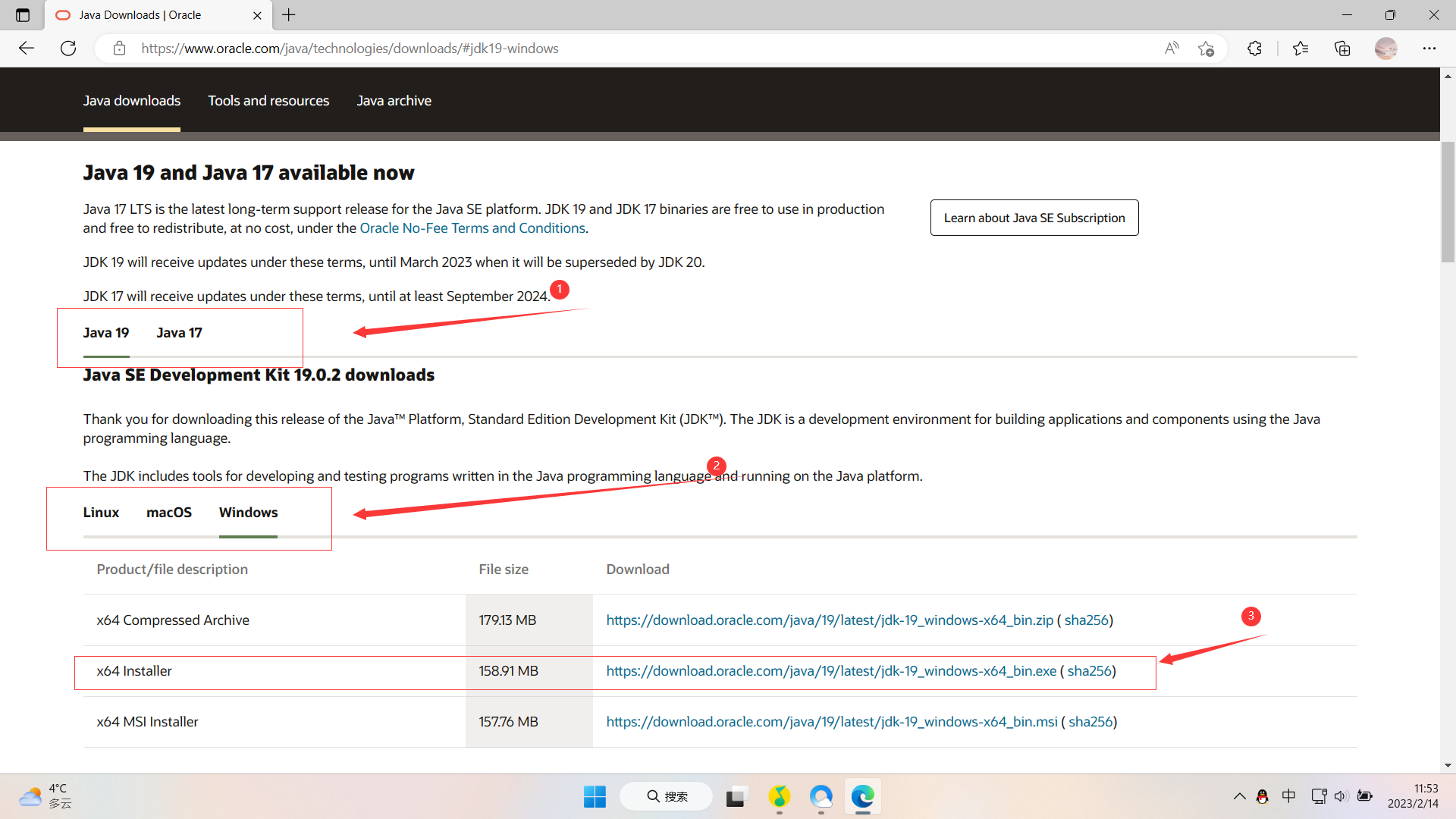Open the weather widget
Viewport: 1456px width, 819px height.
(45, 796)
